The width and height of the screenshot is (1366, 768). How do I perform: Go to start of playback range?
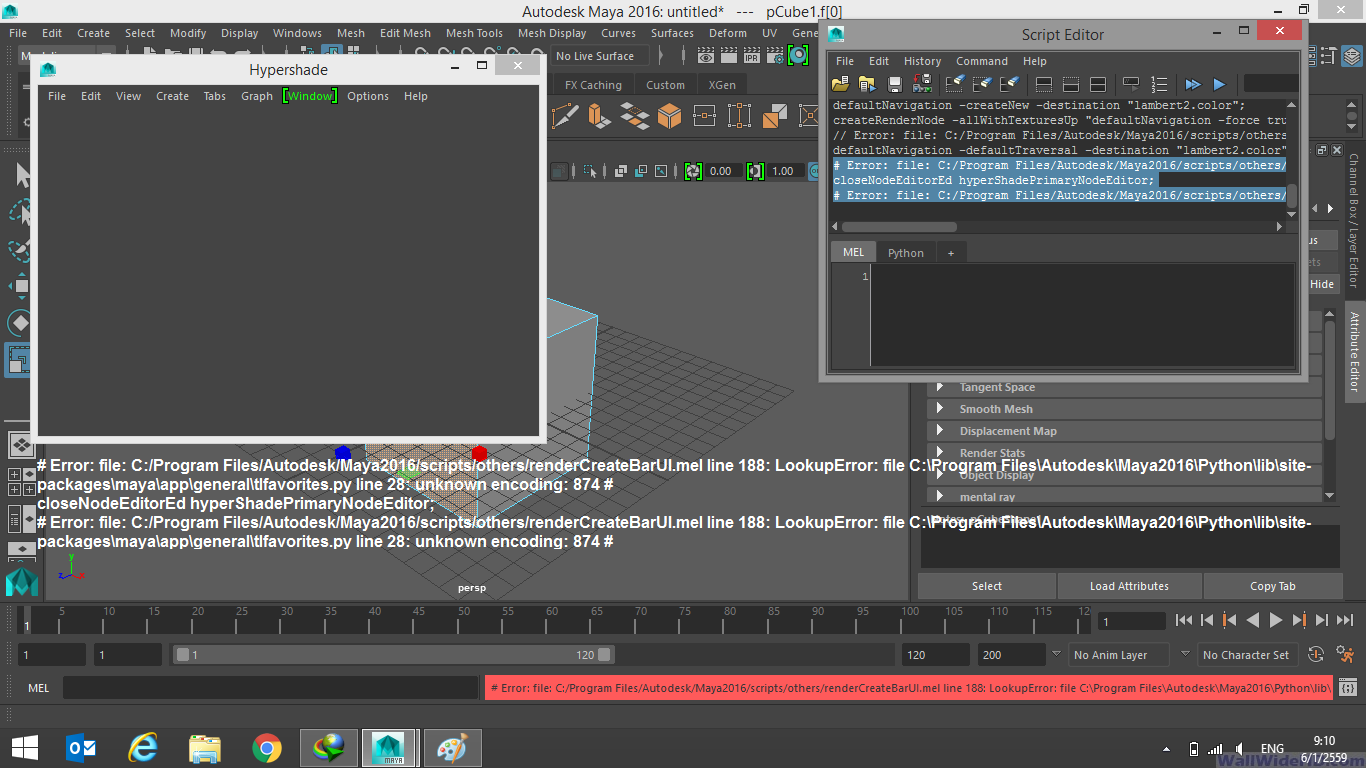tap(1184, 620)
